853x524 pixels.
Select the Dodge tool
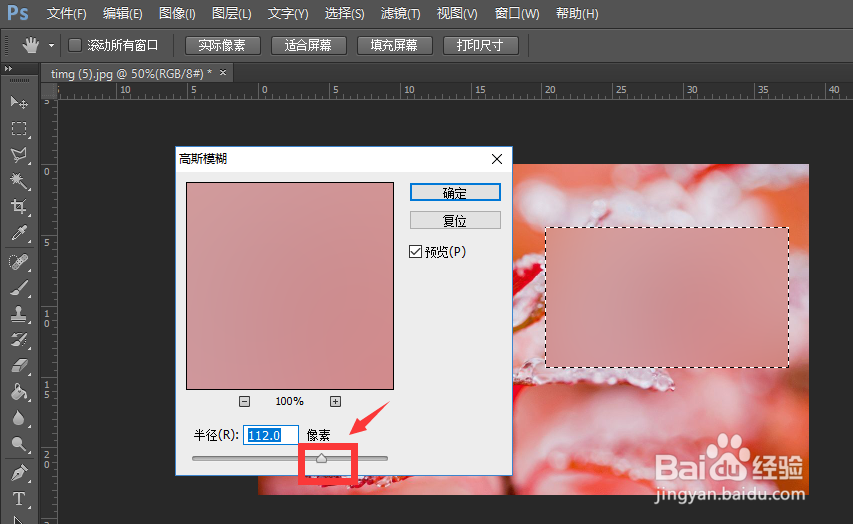[19, 444]
